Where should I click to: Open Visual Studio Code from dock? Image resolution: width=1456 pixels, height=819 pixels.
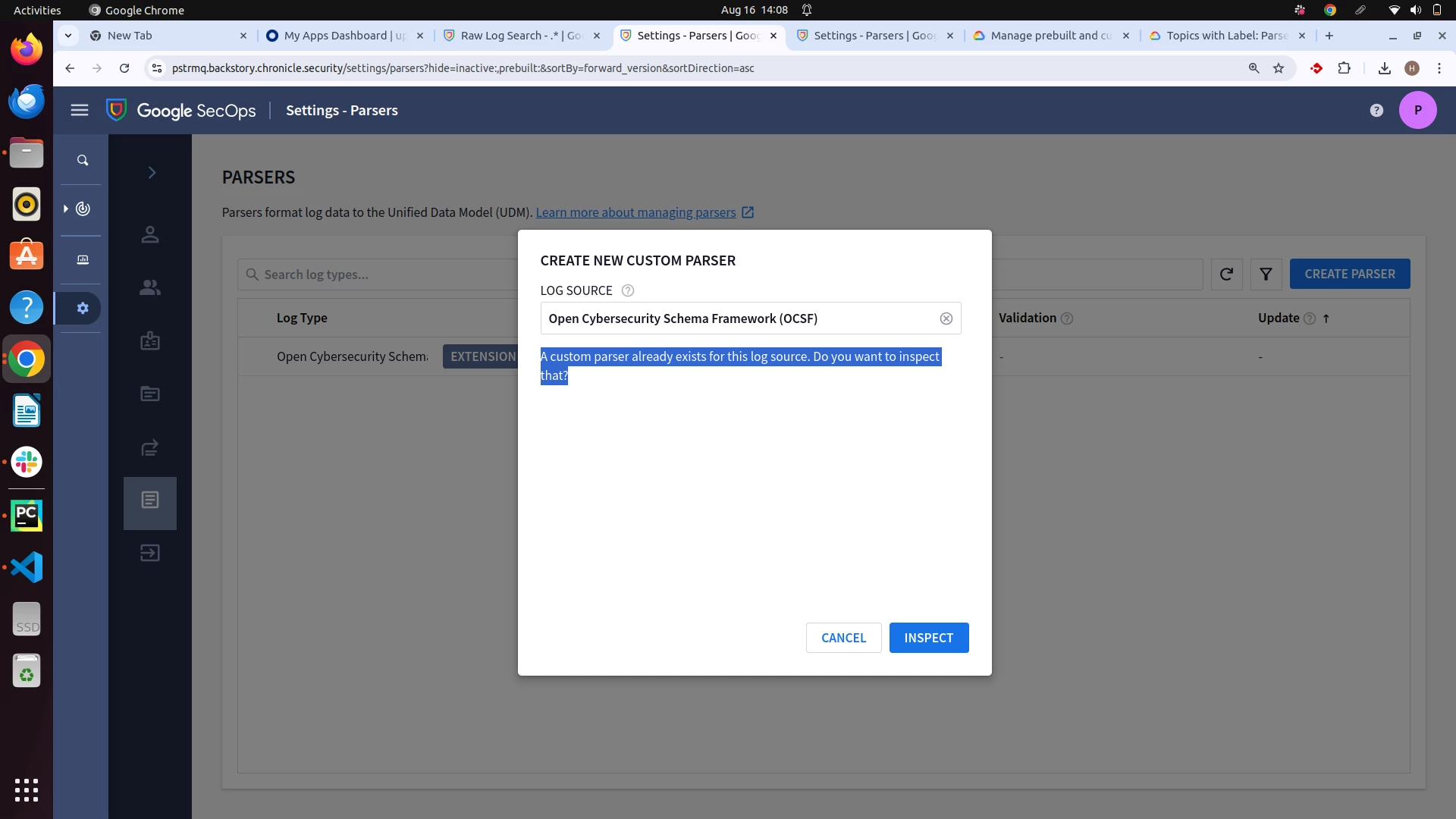pyautogui.click(x=27, y=567)
